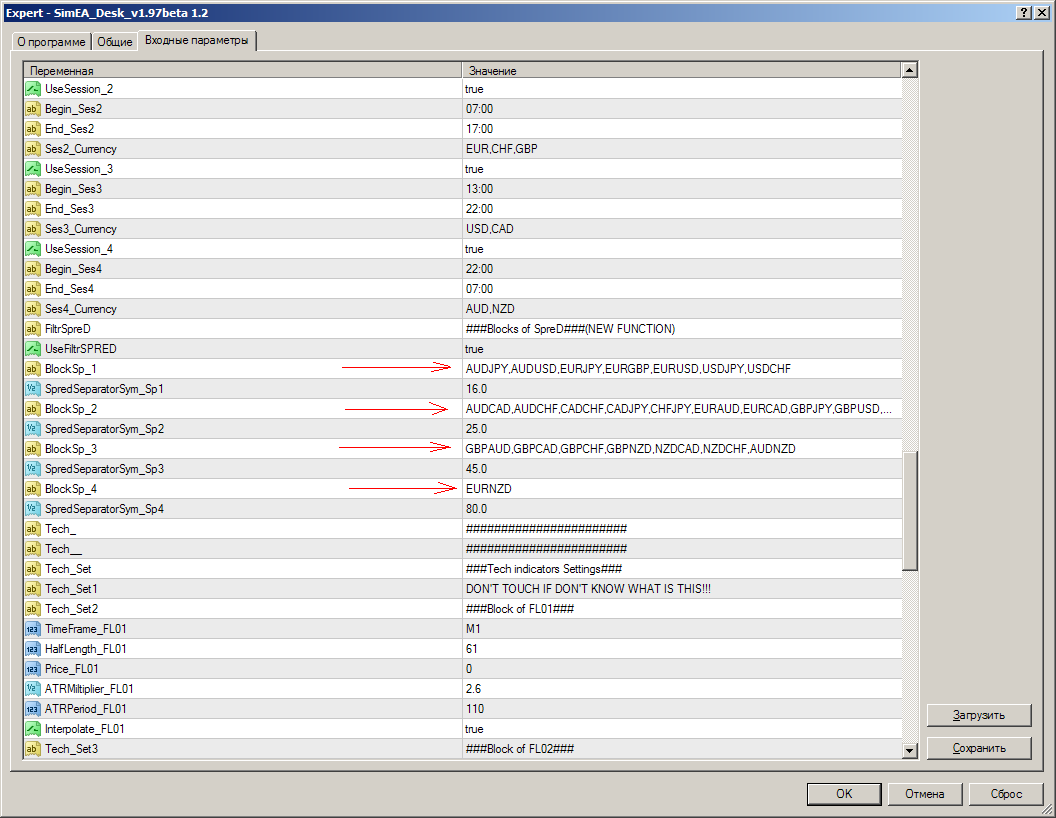Click the boolean icon beside UseSession_3

[x=32, y=169]
